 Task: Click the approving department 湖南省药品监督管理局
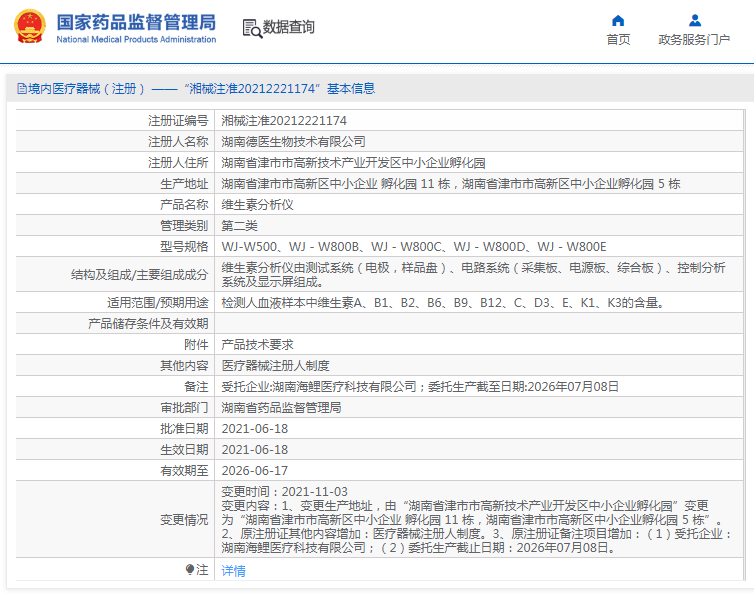point(281,408)
